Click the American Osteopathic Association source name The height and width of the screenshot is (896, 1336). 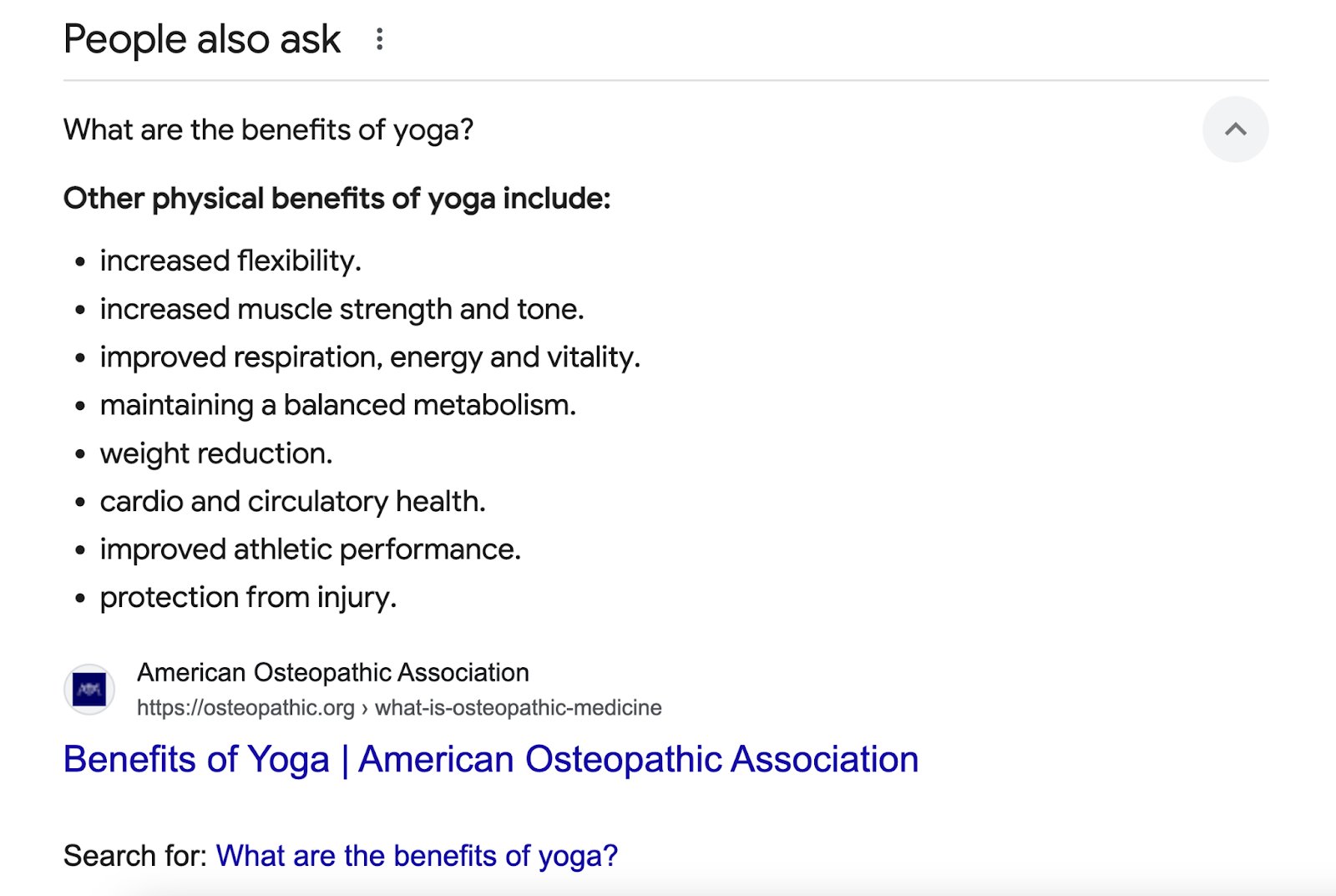point(333,672)
